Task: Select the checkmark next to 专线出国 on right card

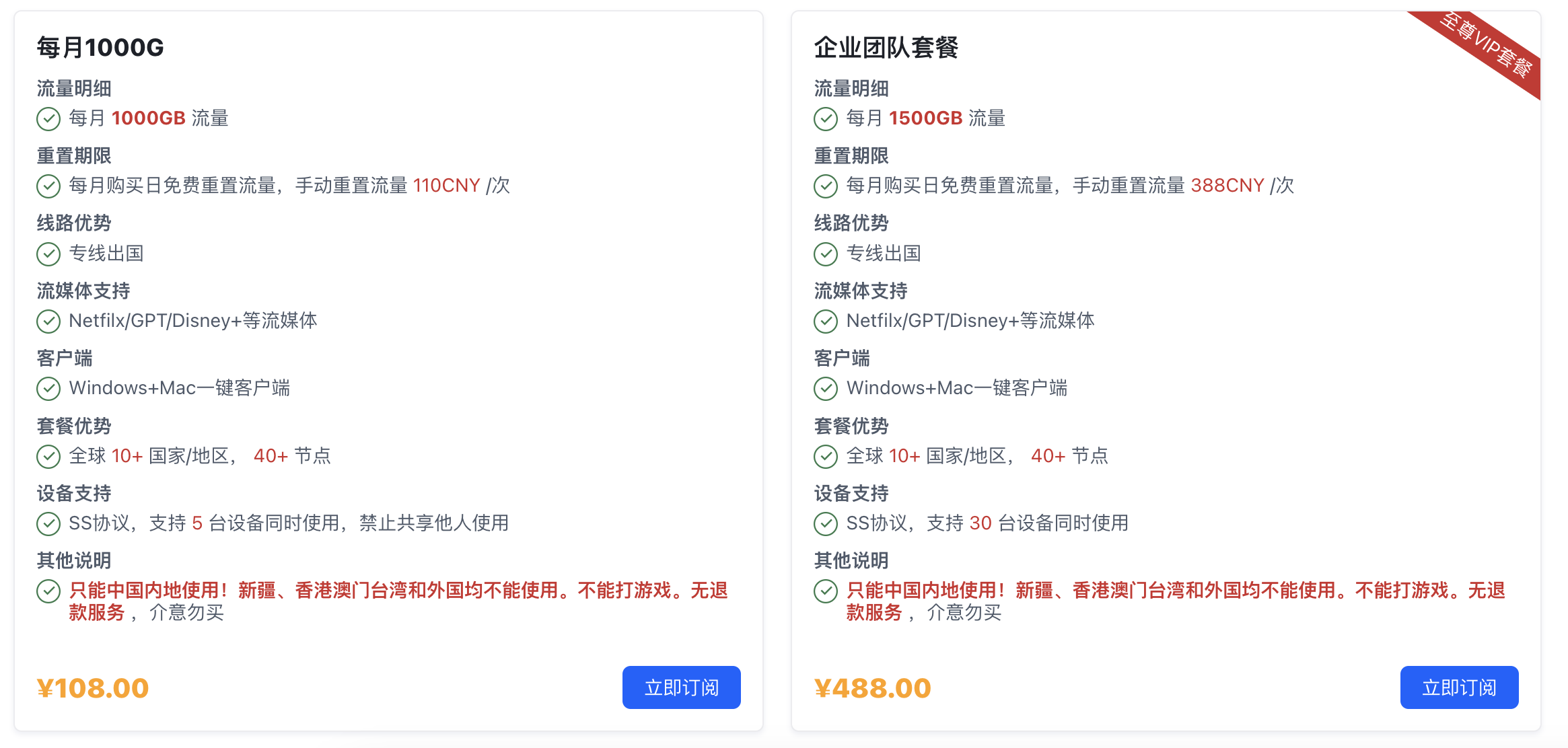Action: [825, 254]
